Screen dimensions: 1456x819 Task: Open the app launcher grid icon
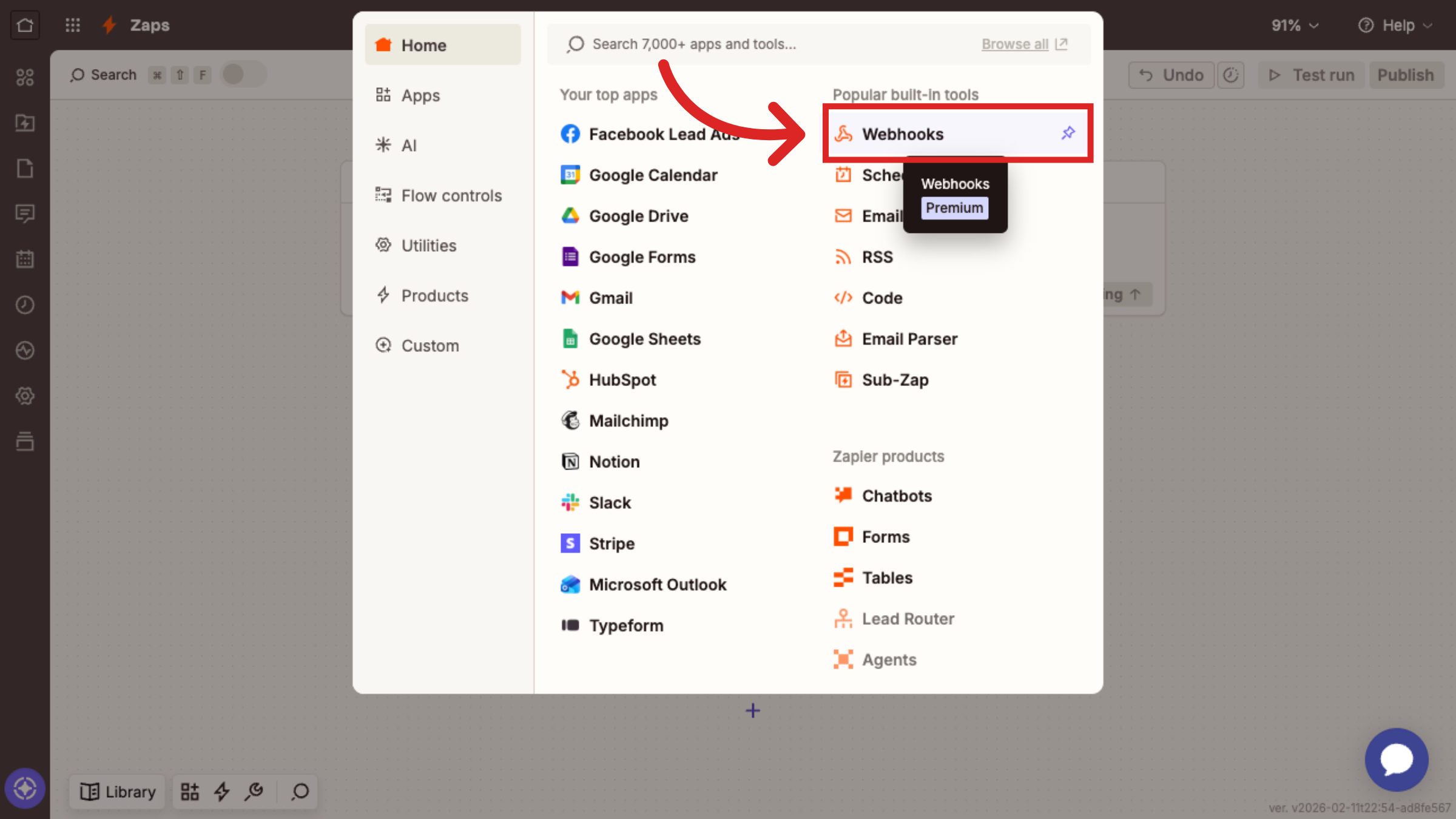(72, 25)
